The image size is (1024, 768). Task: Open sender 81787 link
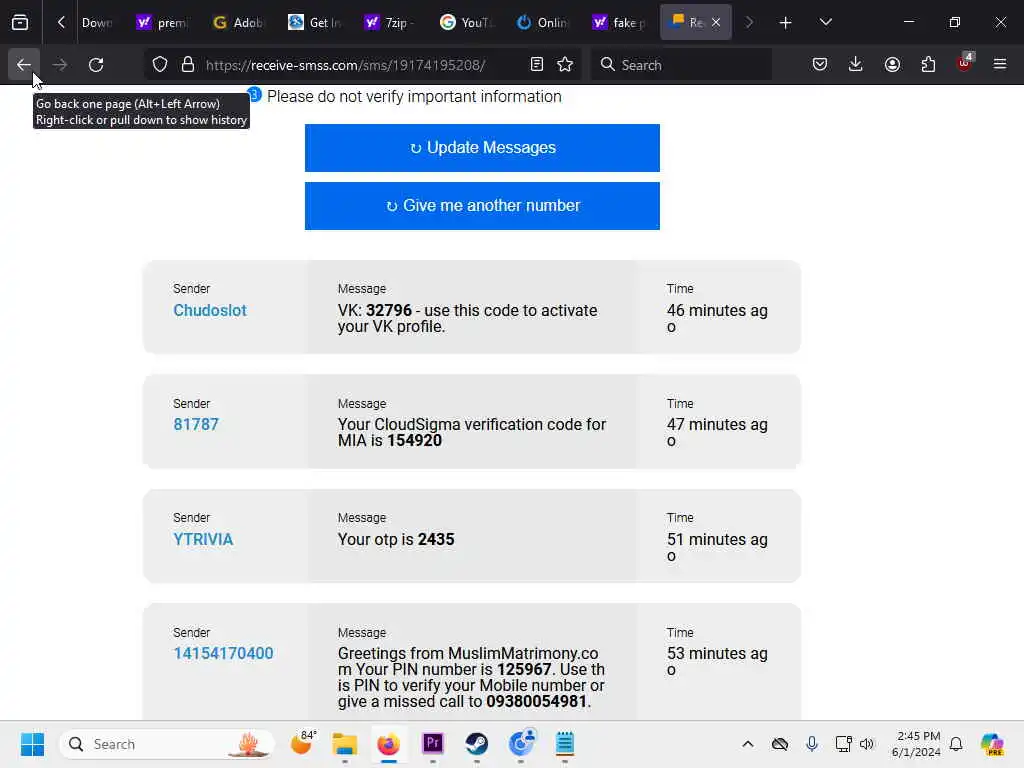pos(196,424)
